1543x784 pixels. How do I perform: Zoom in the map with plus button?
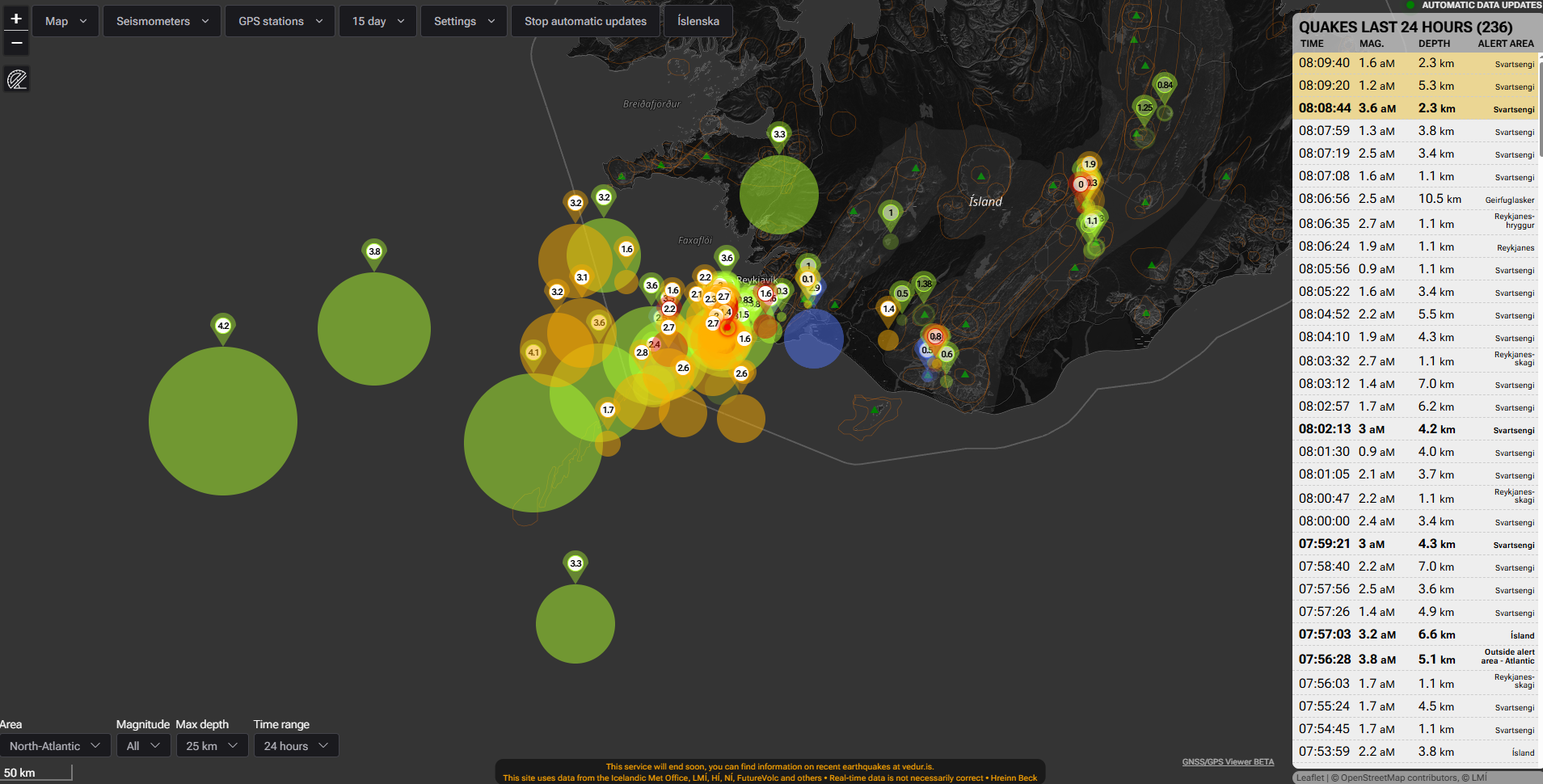tap(16, 18)
